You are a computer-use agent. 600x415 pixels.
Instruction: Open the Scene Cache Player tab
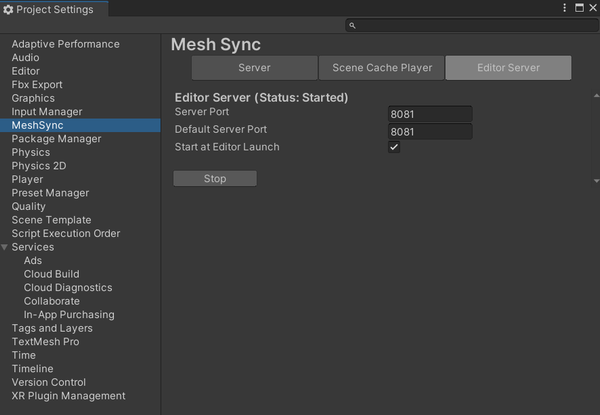[382, 68]
